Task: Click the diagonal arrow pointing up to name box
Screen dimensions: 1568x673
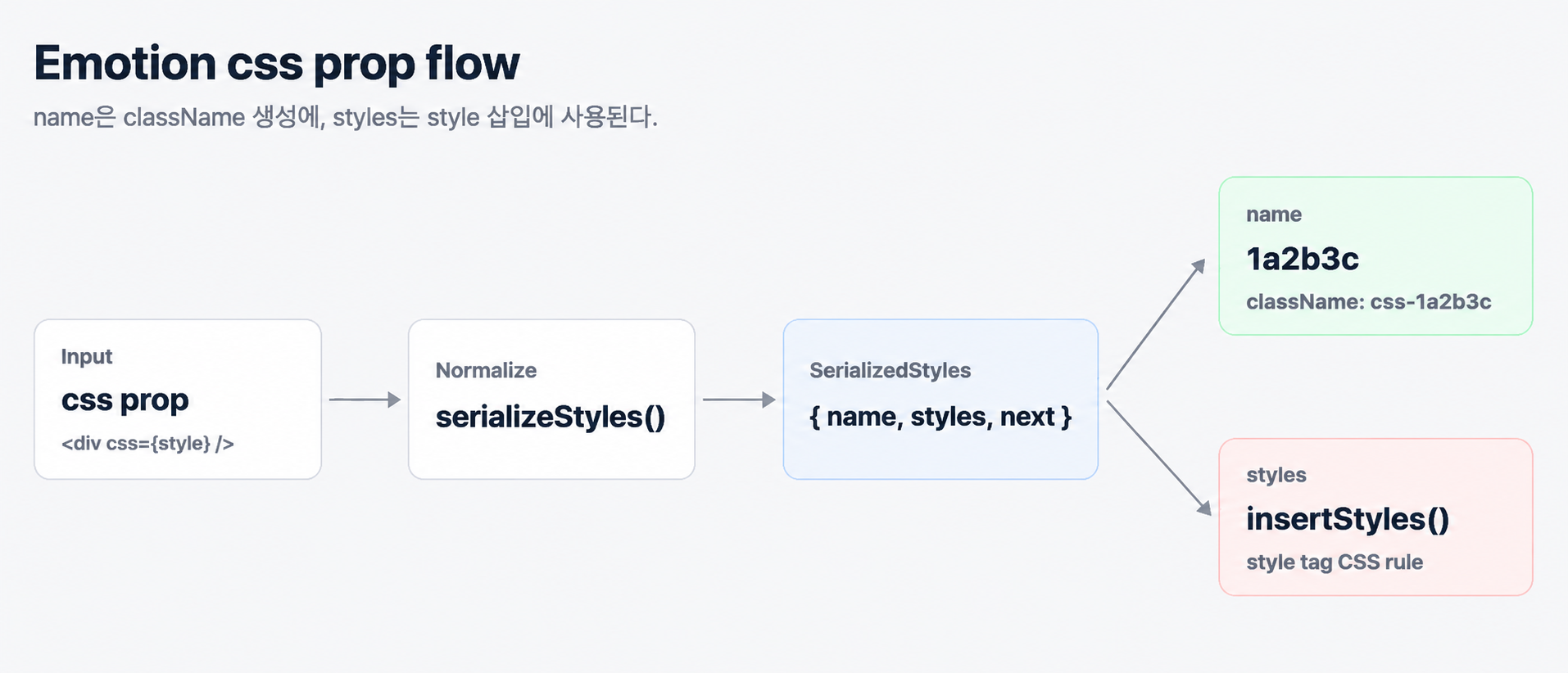Action: (1156, 324)
